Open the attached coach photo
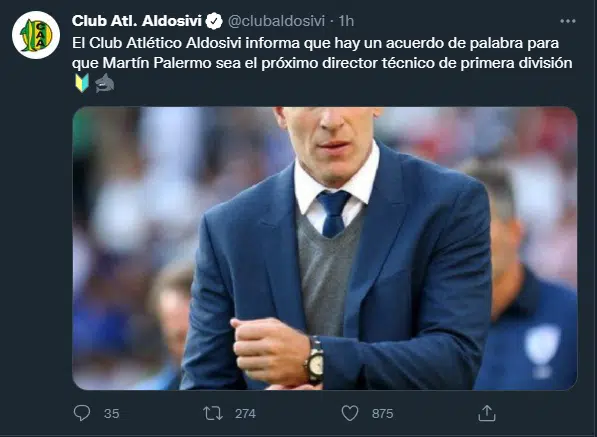This screenshot has height=437, width=597. tap(325, 248)
